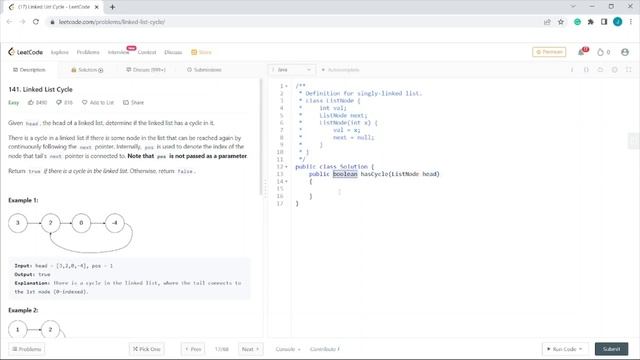Screen dimensions: 640x360
Task: Go back in browser history
Action: click(x=9, y=22)
